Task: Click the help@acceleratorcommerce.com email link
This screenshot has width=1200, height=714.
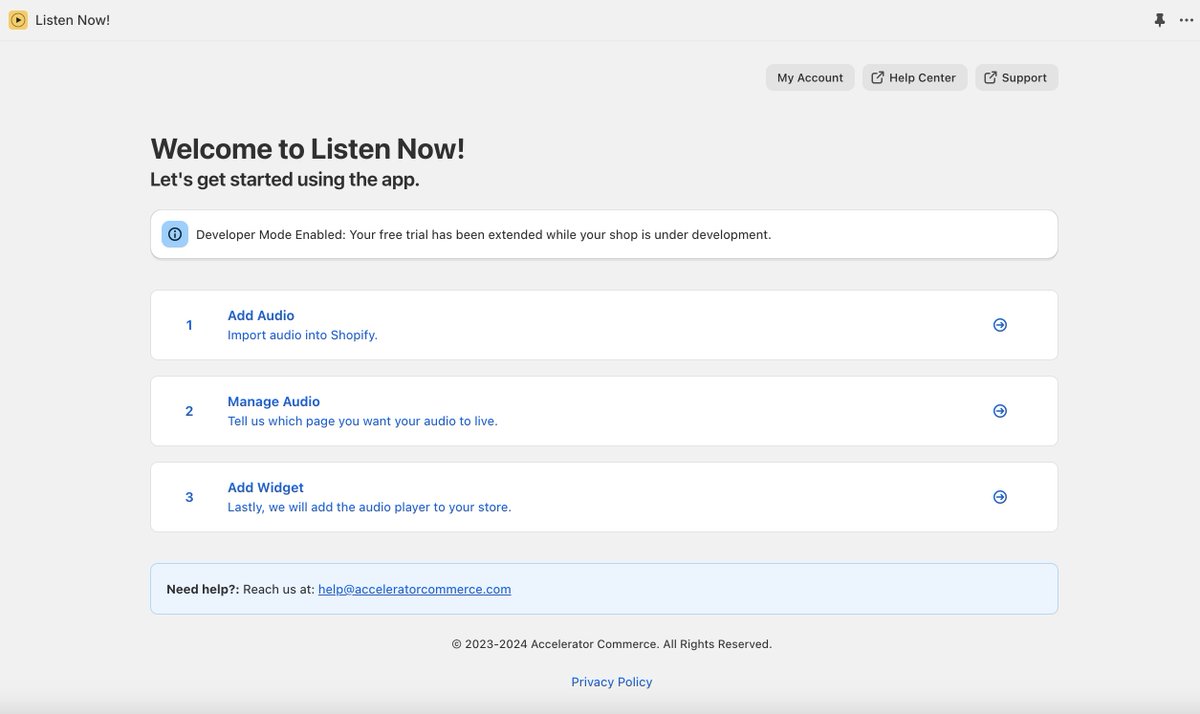Action: pyautogui.click(x=415, y=589)
